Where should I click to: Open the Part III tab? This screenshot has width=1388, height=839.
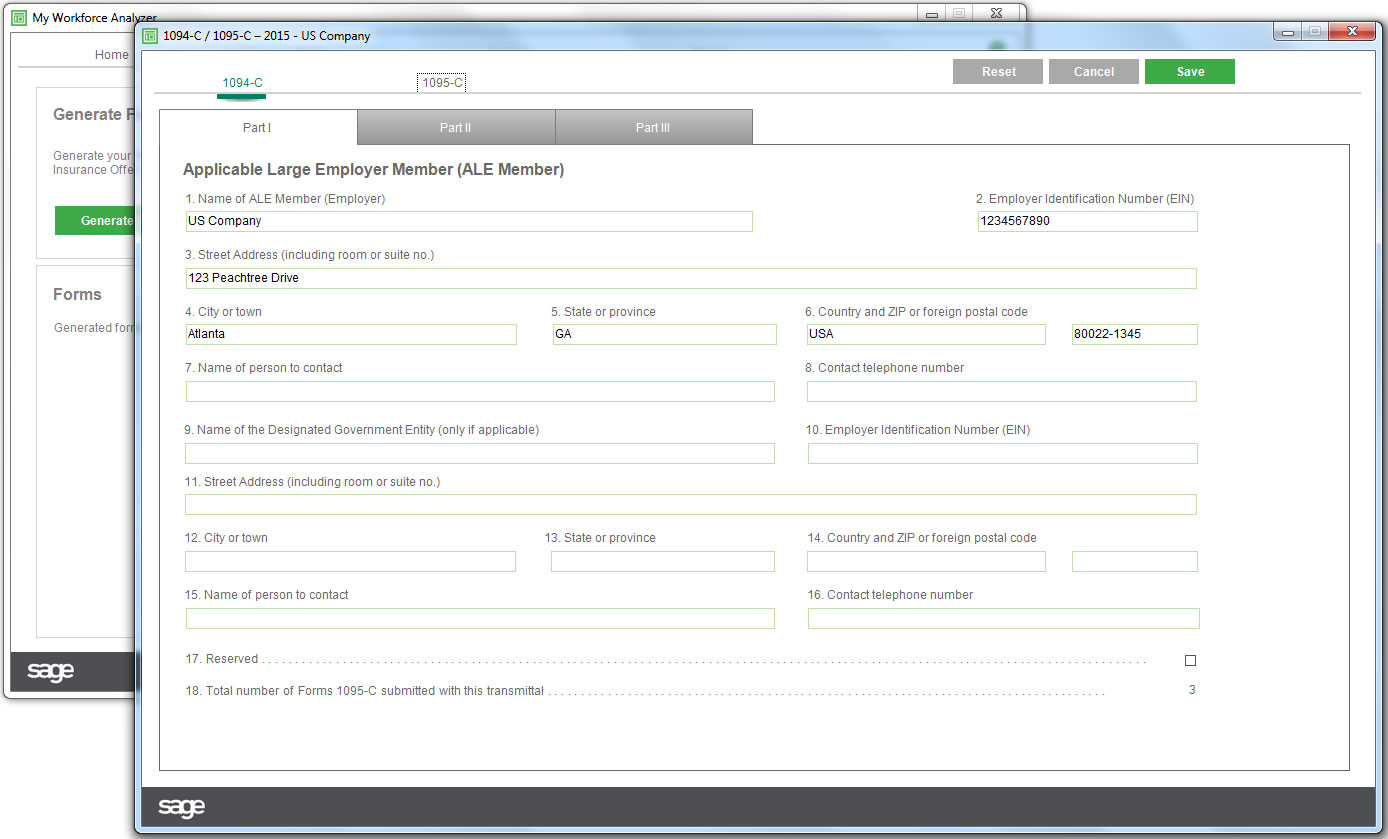tap(653, 127)
